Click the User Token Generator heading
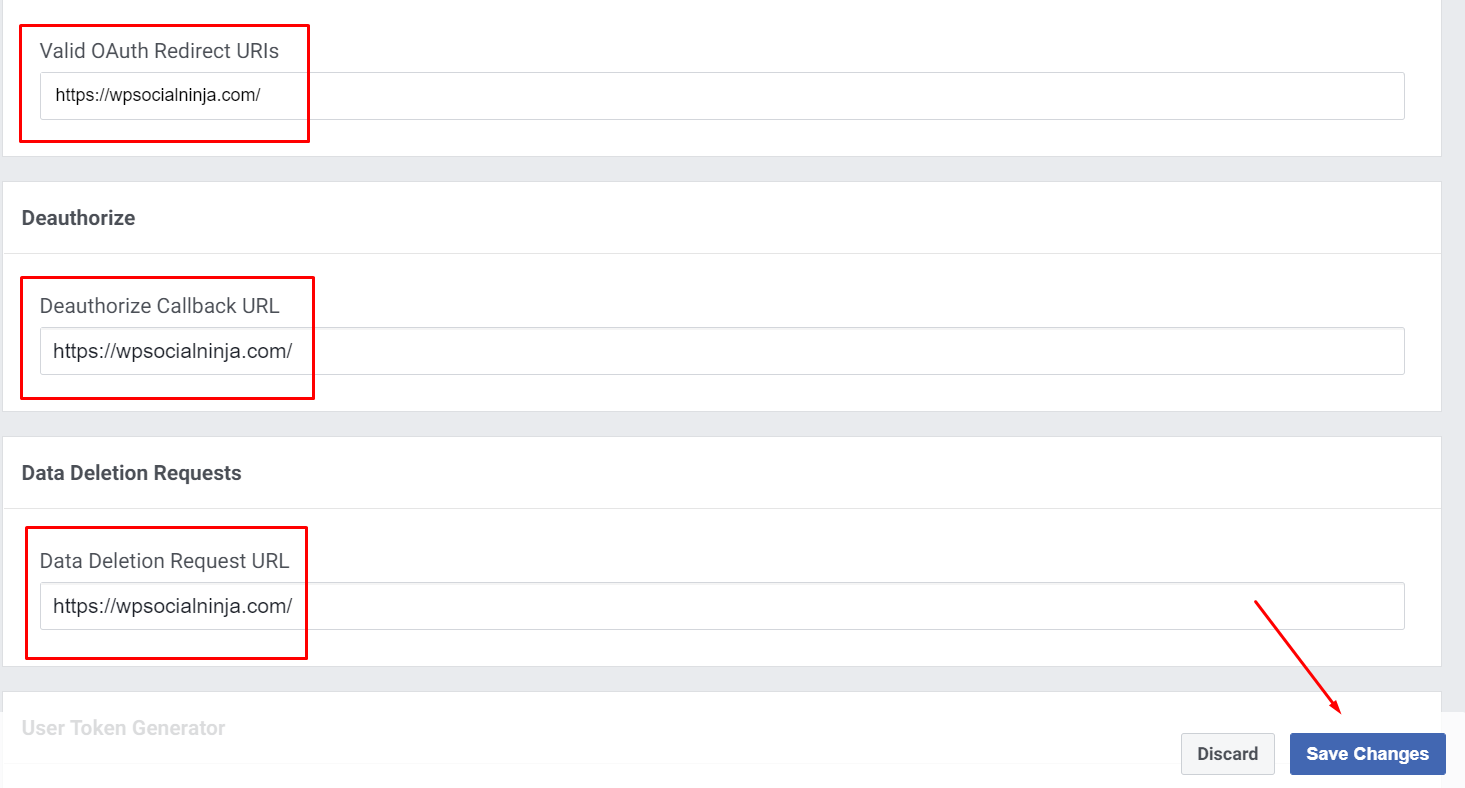The image size is (1465, 788). pos(123,728)
